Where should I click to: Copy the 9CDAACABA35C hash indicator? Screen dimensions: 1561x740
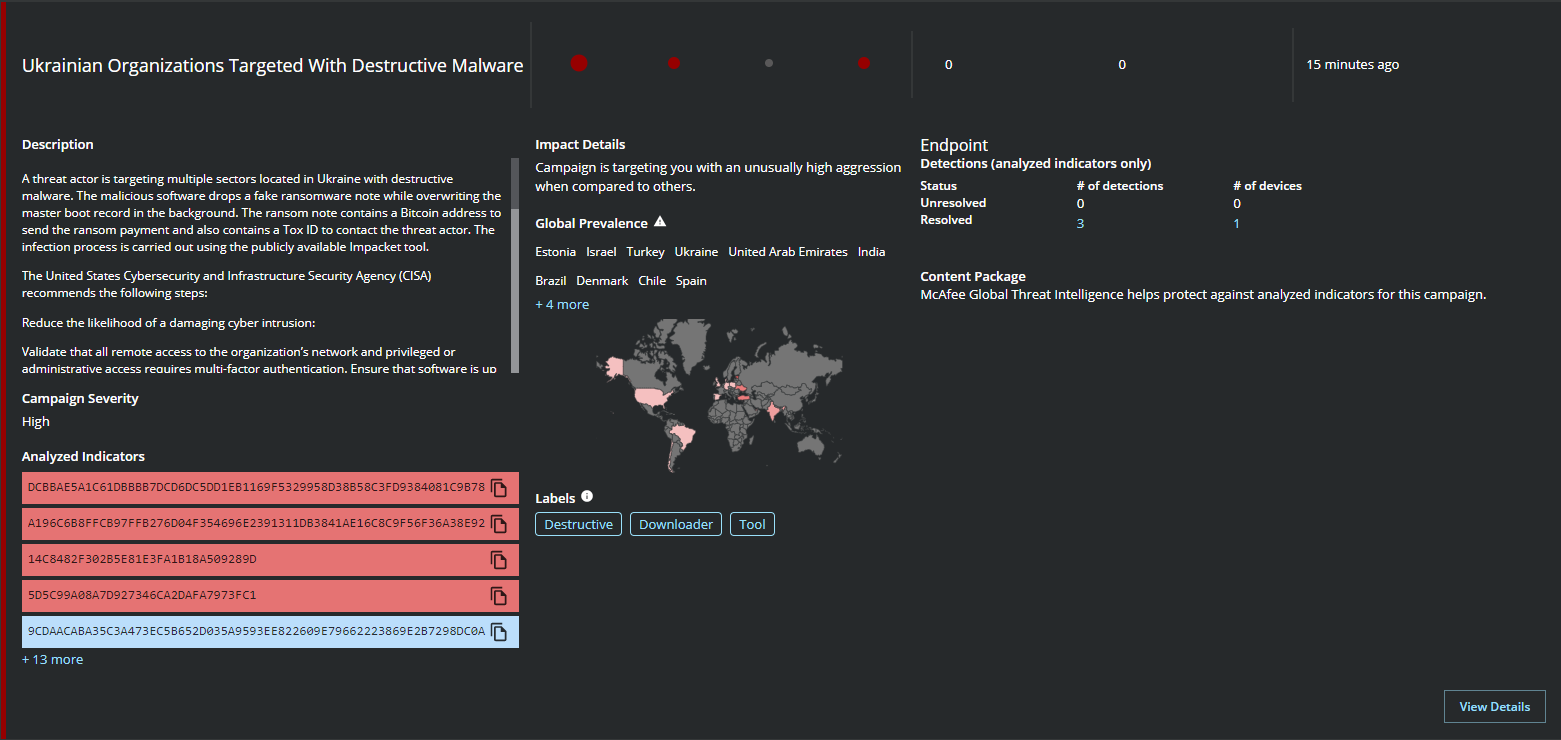coord(499,632)
